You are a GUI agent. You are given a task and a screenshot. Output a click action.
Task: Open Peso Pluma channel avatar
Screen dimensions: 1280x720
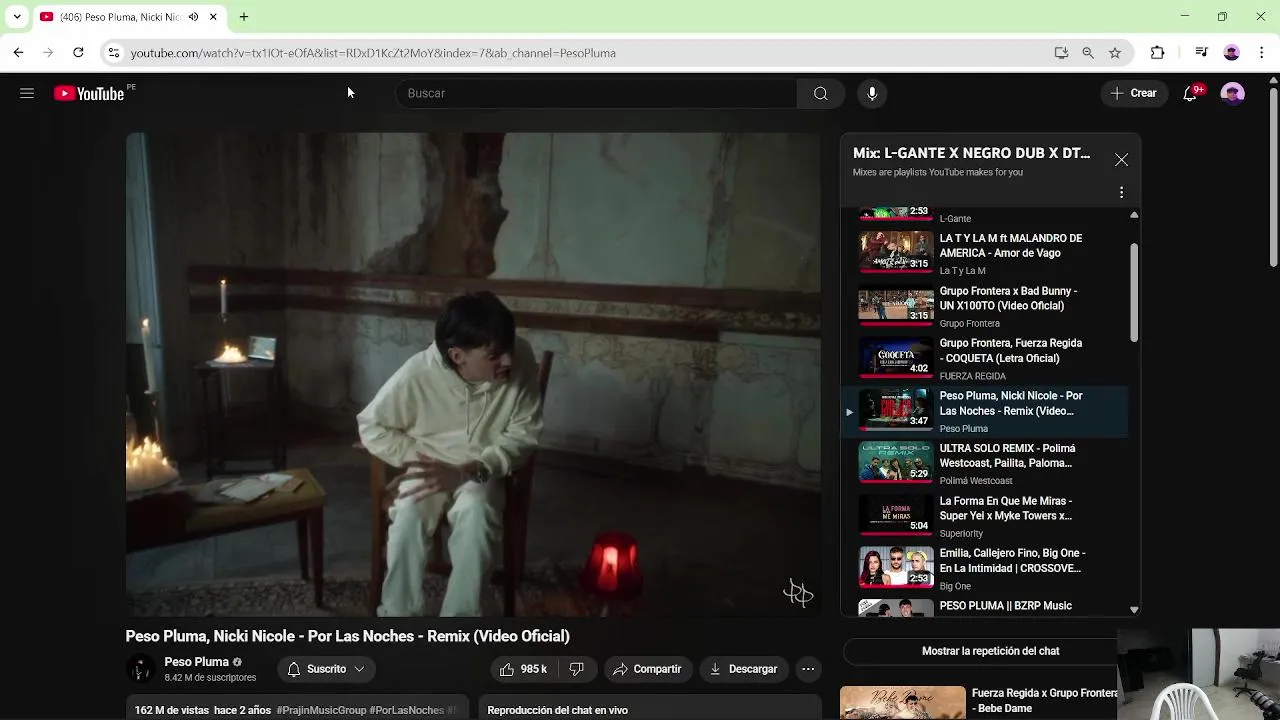point(141,669)
